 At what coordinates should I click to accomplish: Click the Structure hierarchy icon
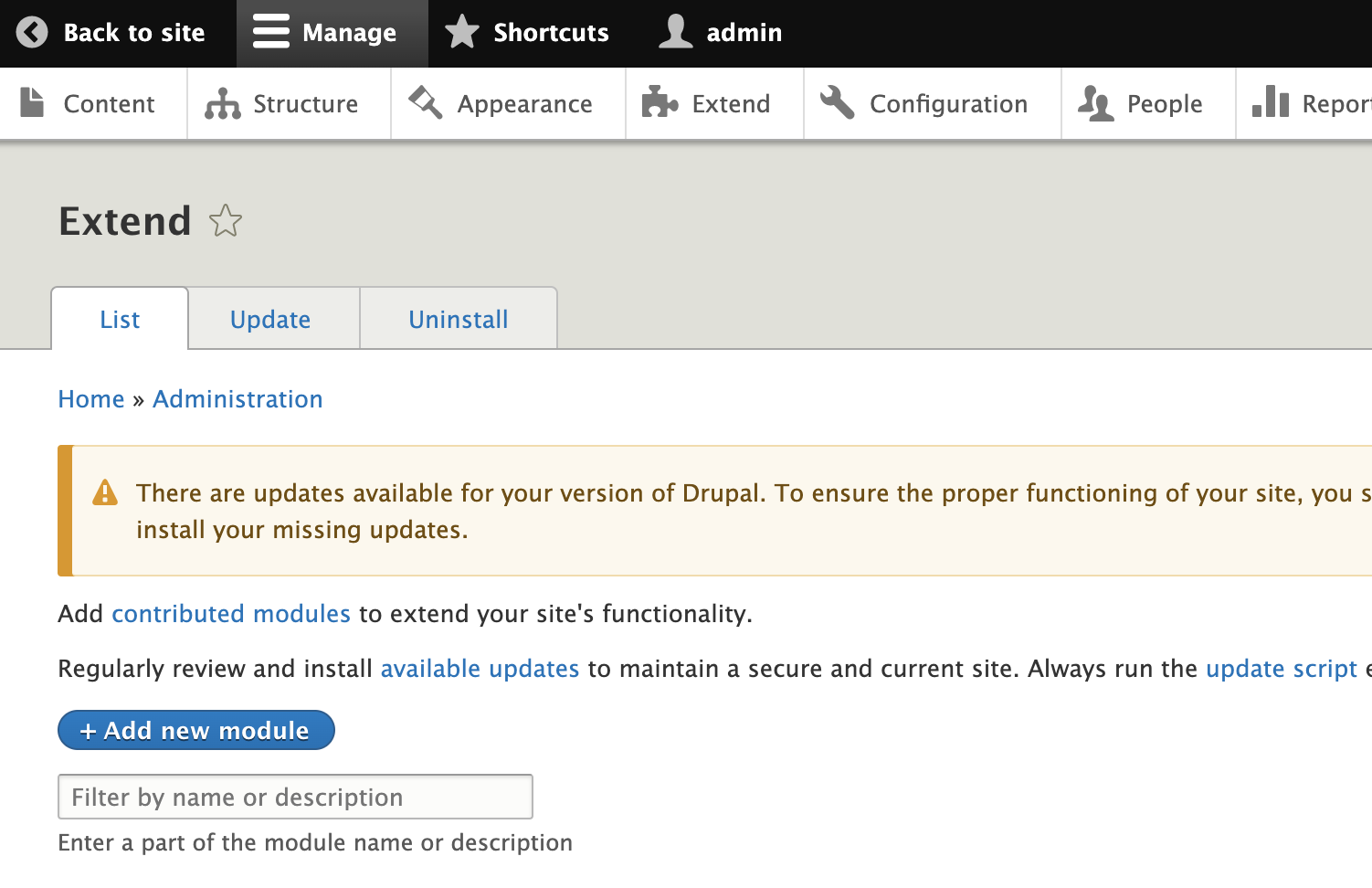(223, 104)
